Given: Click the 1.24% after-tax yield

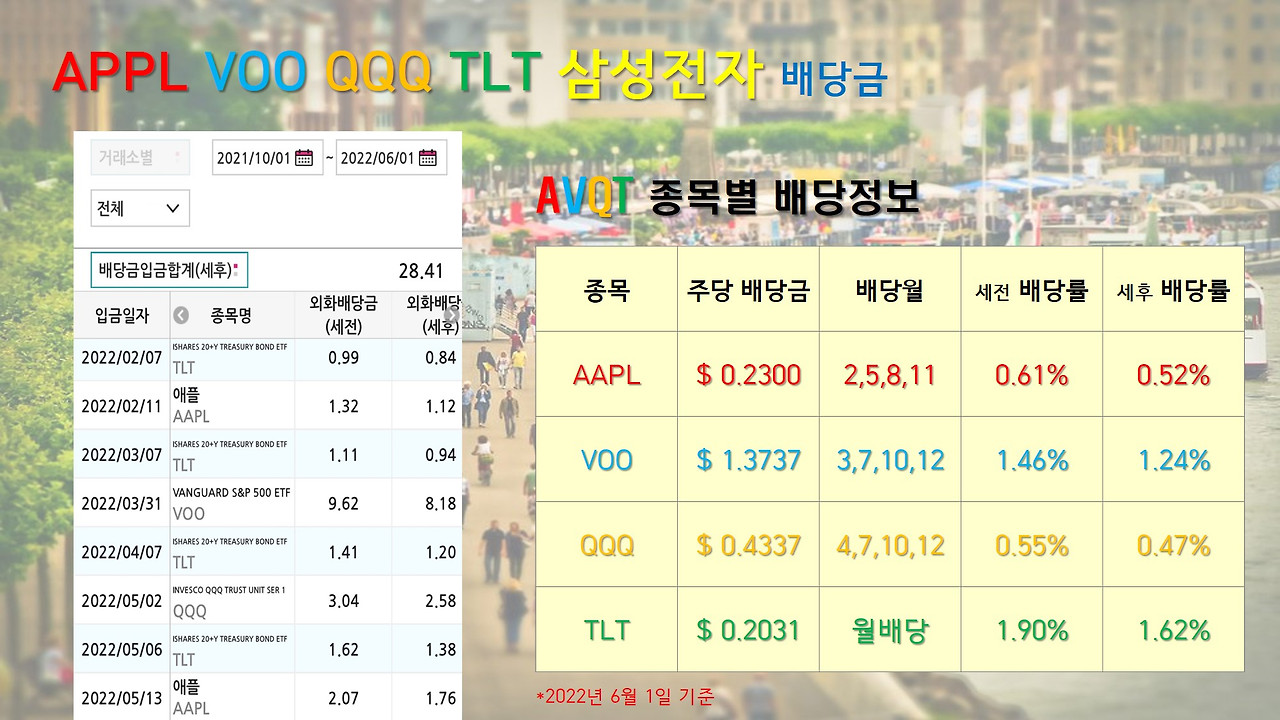Looking at the screenshot, I should point(1174,460).
